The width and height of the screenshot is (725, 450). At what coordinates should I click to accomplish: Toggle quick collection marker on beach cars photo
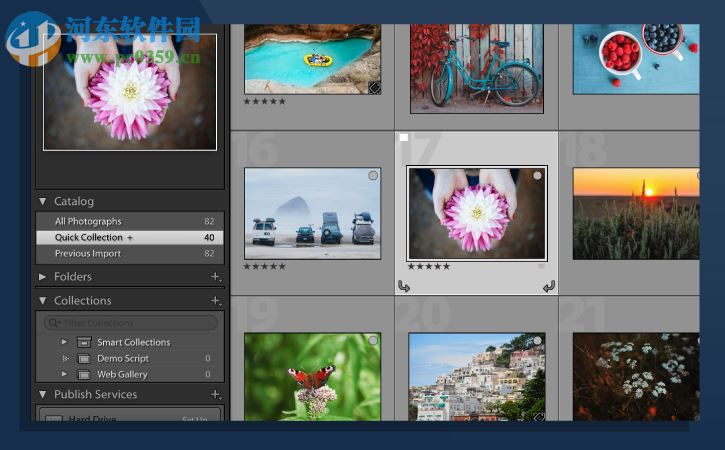(373, 175)
